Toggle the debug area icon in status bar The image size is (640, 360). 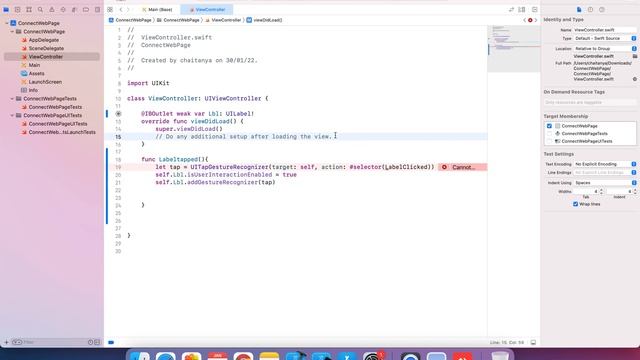(533, 342)
